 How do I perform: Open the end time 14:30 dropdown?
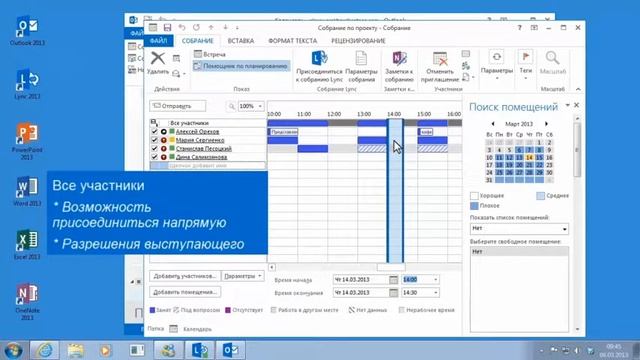coord(436,293)
